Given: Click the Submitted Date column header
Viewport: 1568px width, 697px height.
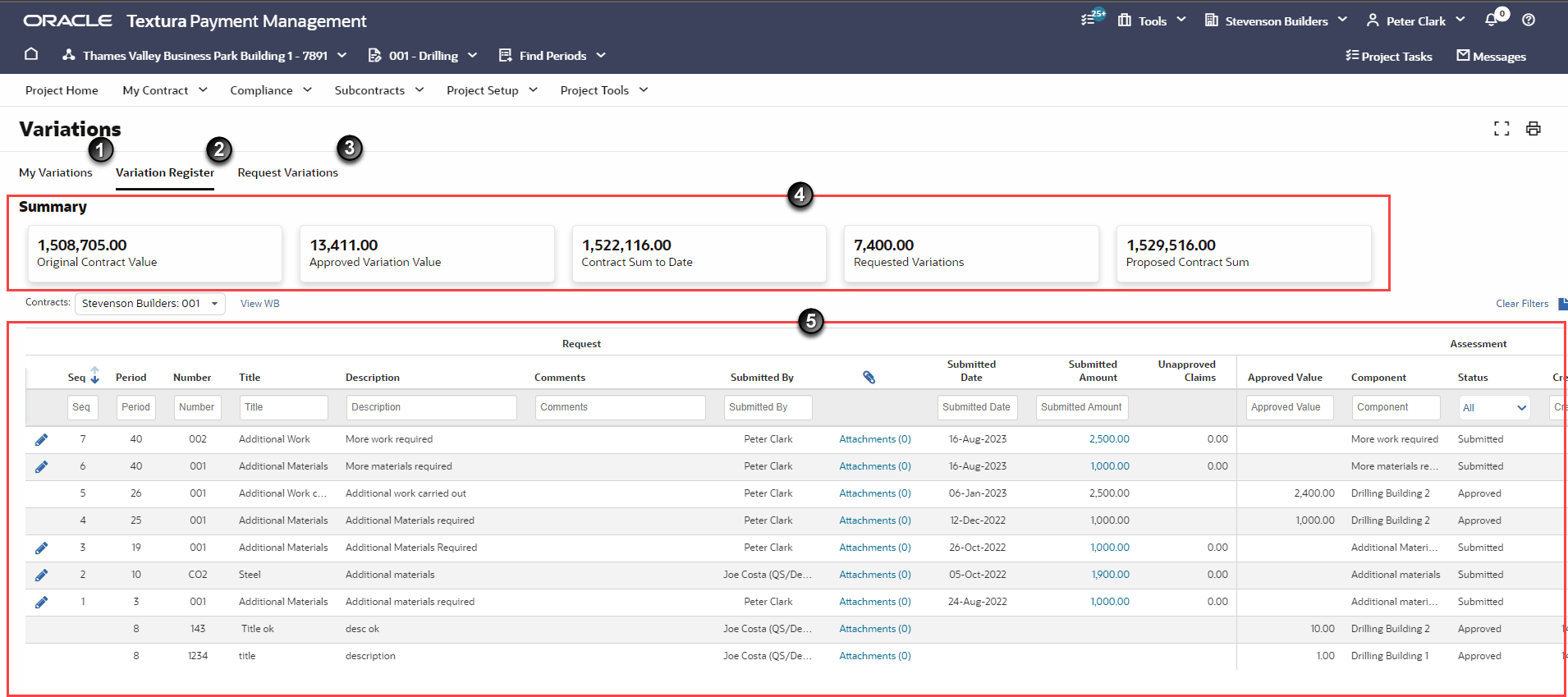Looking at the screenshot, I should [971, 371].
